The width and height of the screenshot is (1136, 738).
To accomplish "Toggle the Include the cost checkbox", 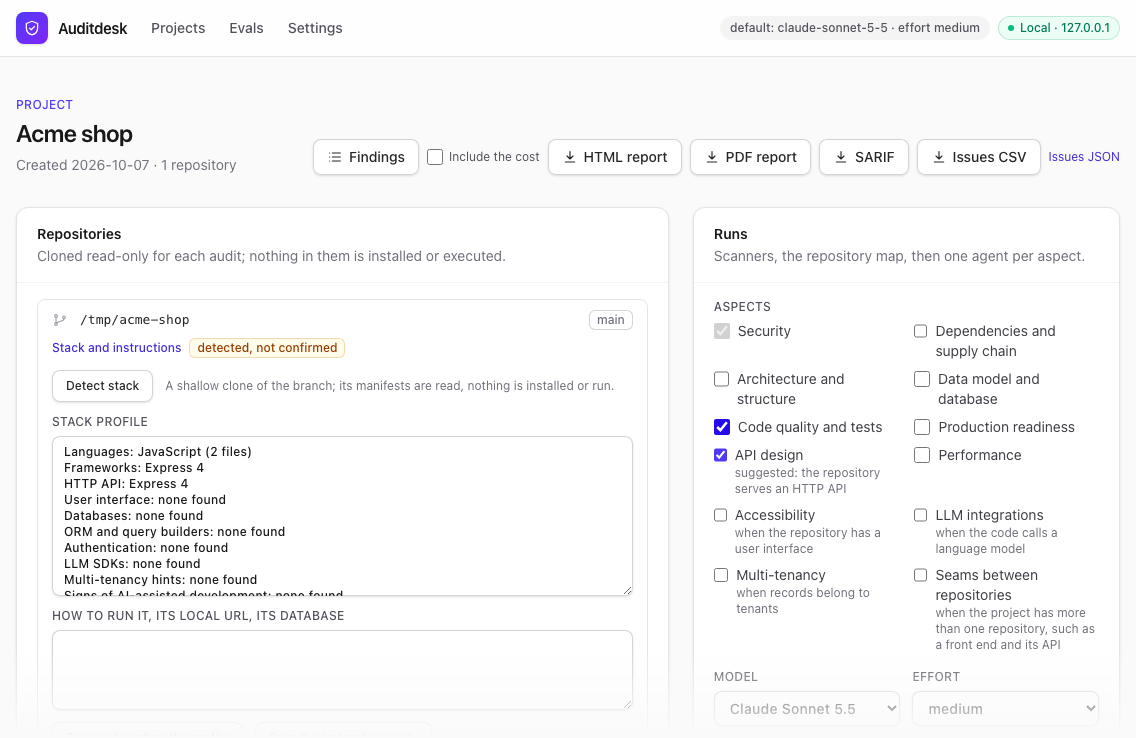I will click(435, 157).
